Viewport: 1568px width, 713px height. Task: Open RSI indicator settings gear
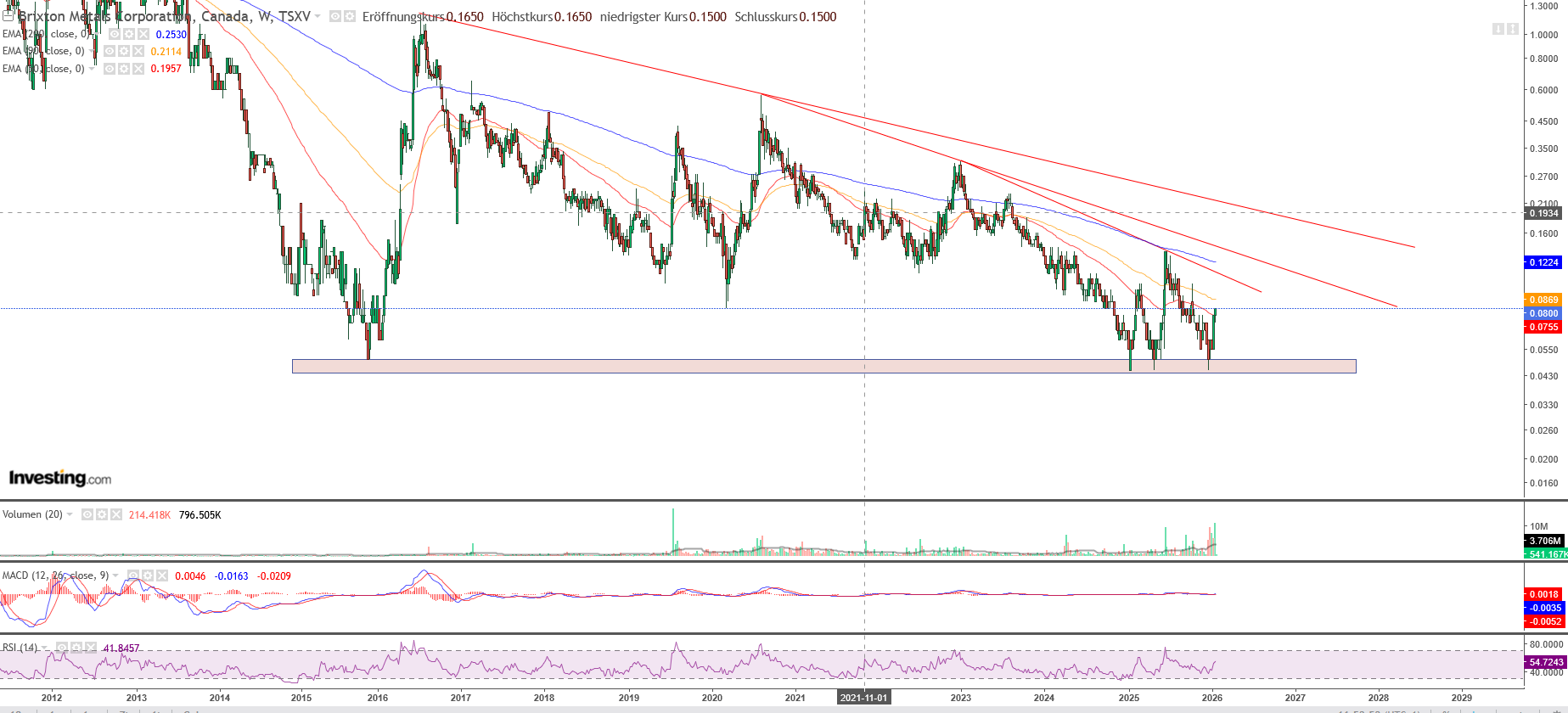point(76,648)
